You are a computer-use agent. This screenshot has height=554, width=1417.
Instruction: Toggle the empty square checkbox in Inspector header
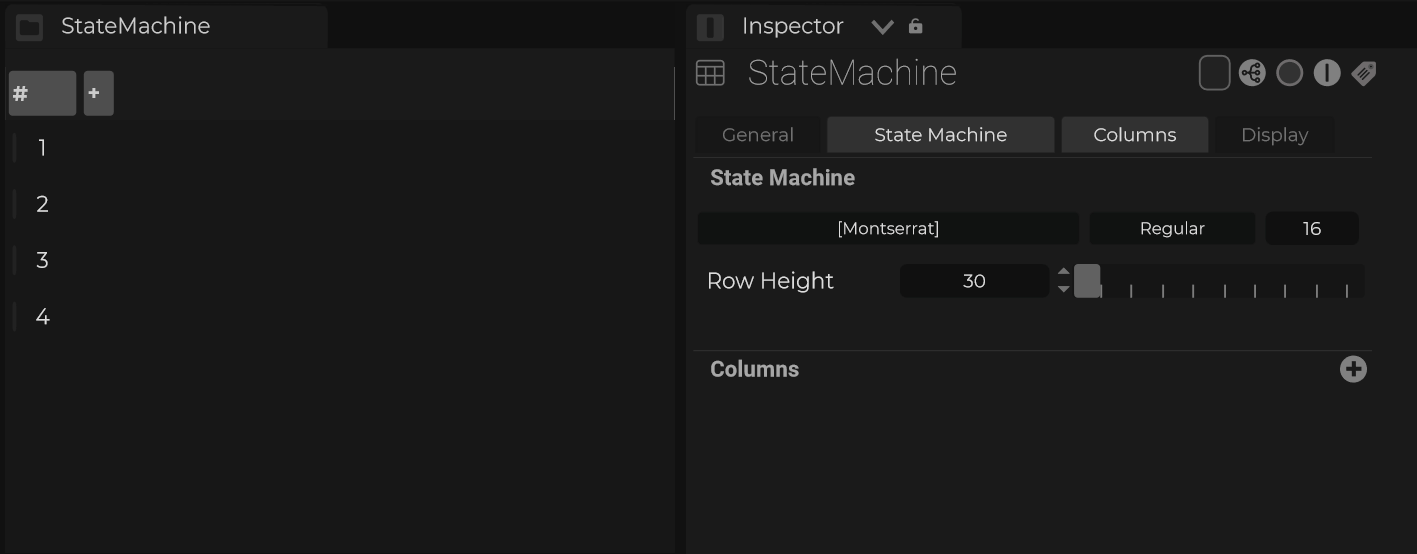pyautogui.click(x=1214, y=73)
